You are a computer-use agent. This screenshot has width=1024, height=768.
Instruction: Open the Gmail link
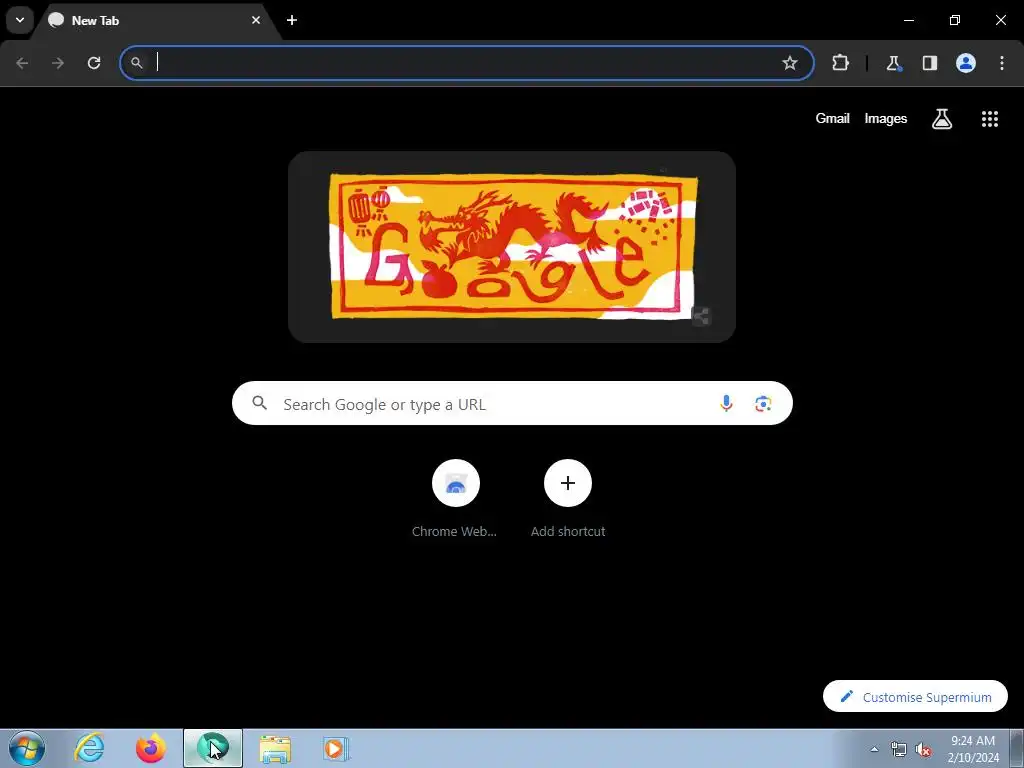(832, 118)
